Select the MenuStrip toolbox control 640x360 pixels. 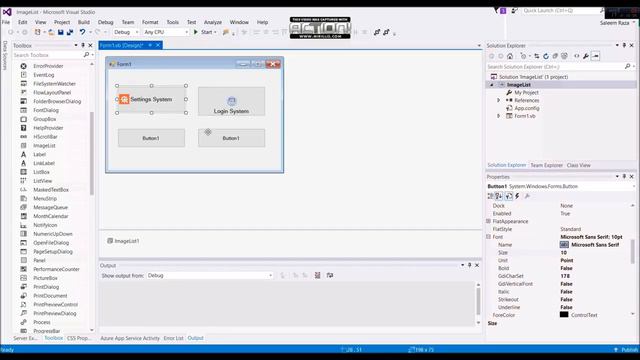(x=45, y=198)
